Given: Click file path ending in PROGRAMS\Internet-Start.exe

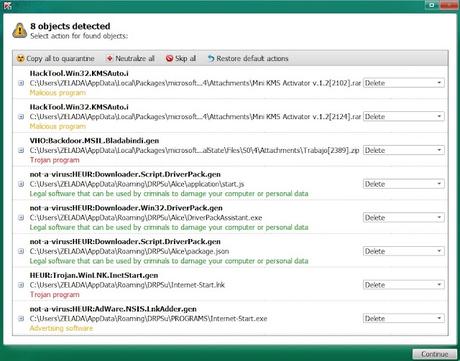Looking at the screenshot, I should pyautogui.click(x=148, y=319).
